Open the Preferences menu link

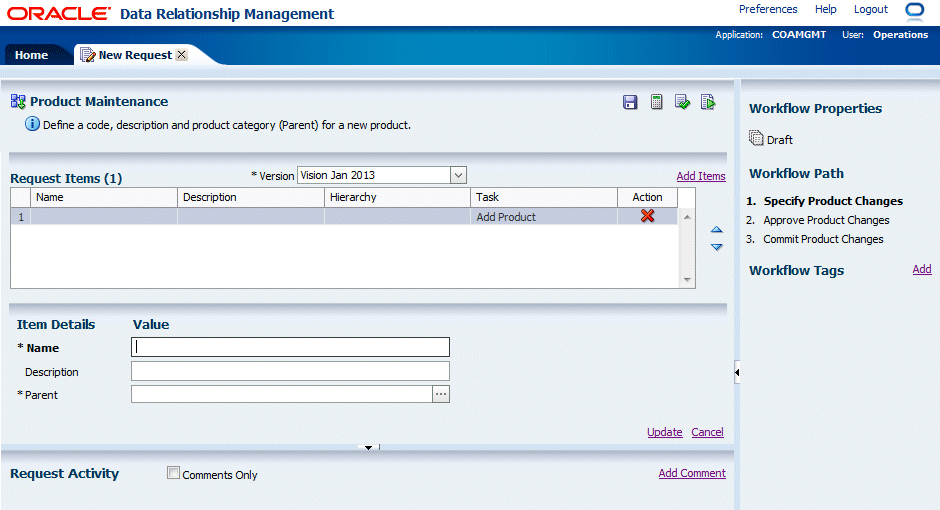(768, 9)
